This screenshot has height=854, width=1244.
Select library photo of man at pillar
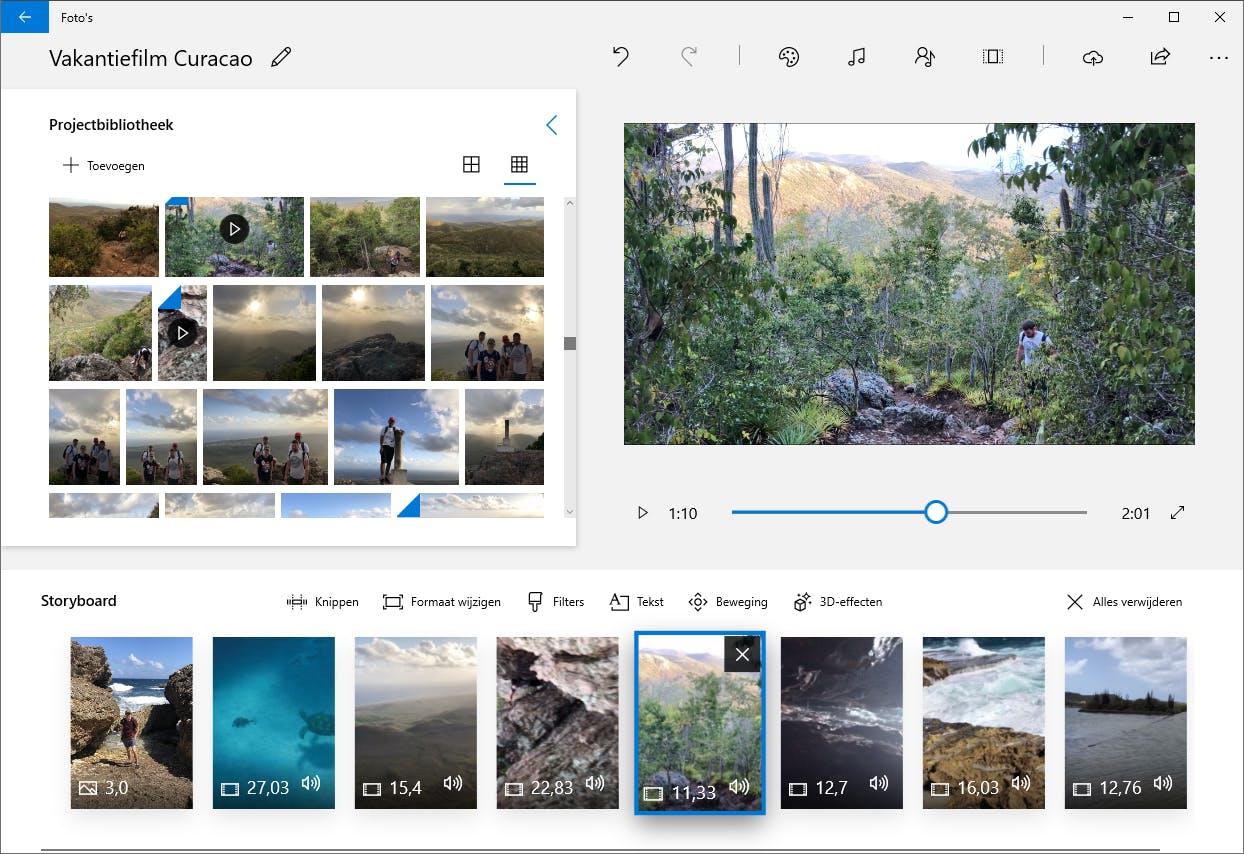click(x=396, y=437)
